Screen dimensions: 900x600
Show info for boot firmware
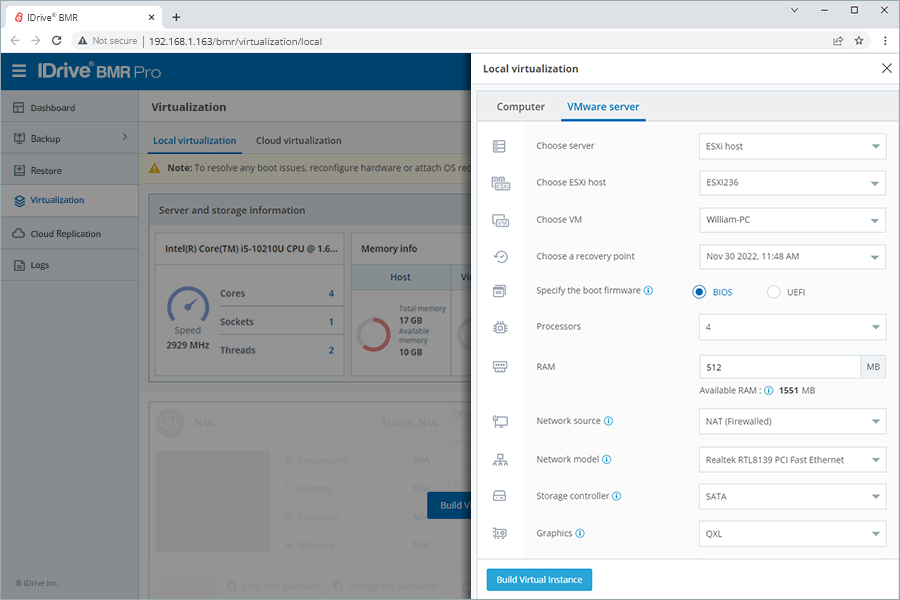pos(648,291)
